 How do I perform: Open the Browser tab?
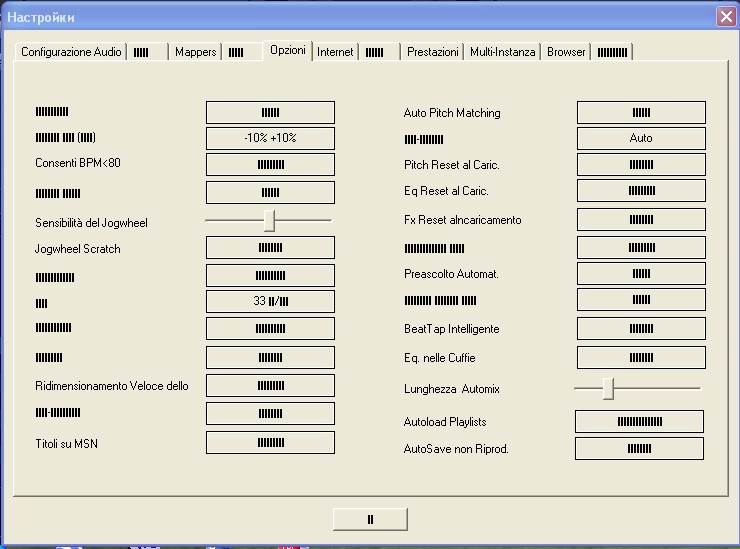pos(566,51)
